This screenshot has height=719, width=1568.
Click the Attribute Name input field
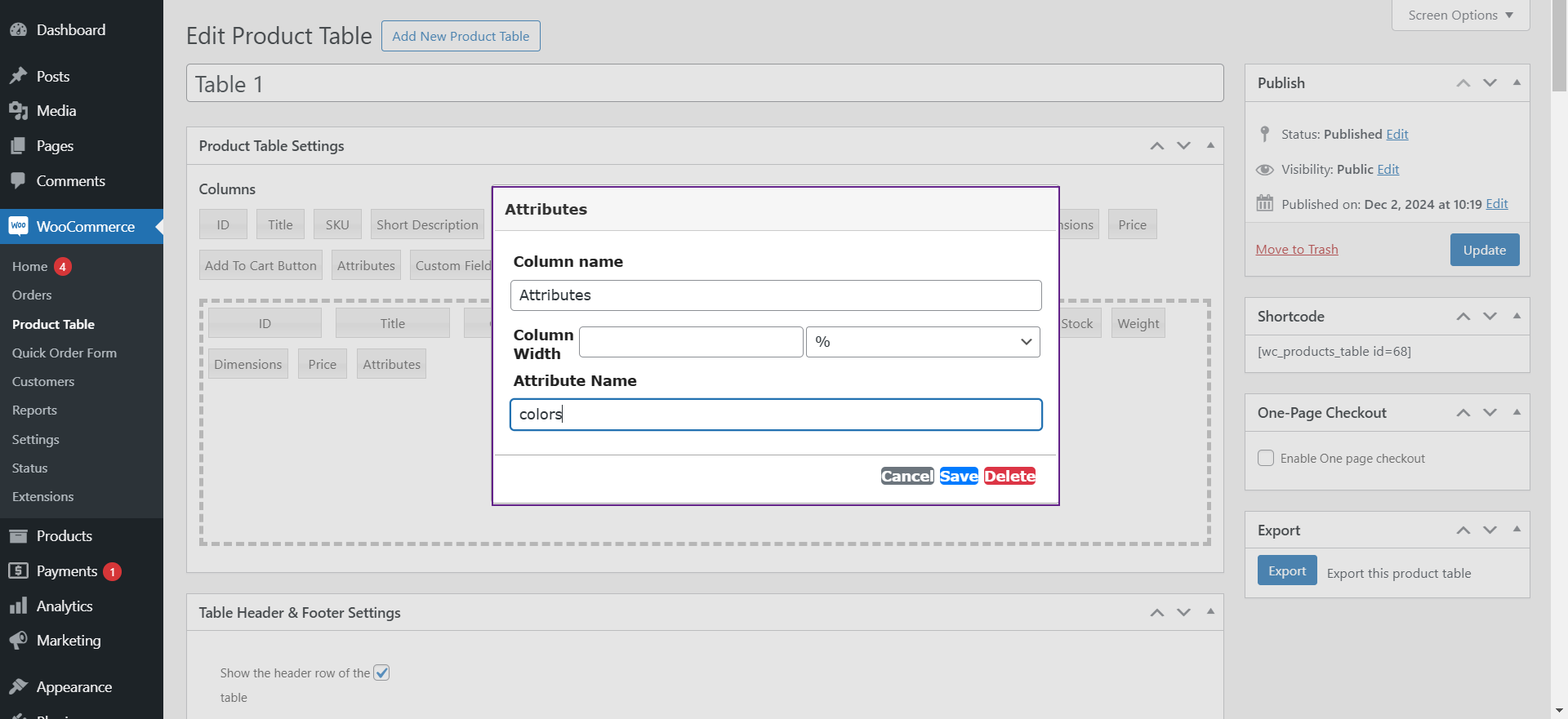[x=775, y=415]
